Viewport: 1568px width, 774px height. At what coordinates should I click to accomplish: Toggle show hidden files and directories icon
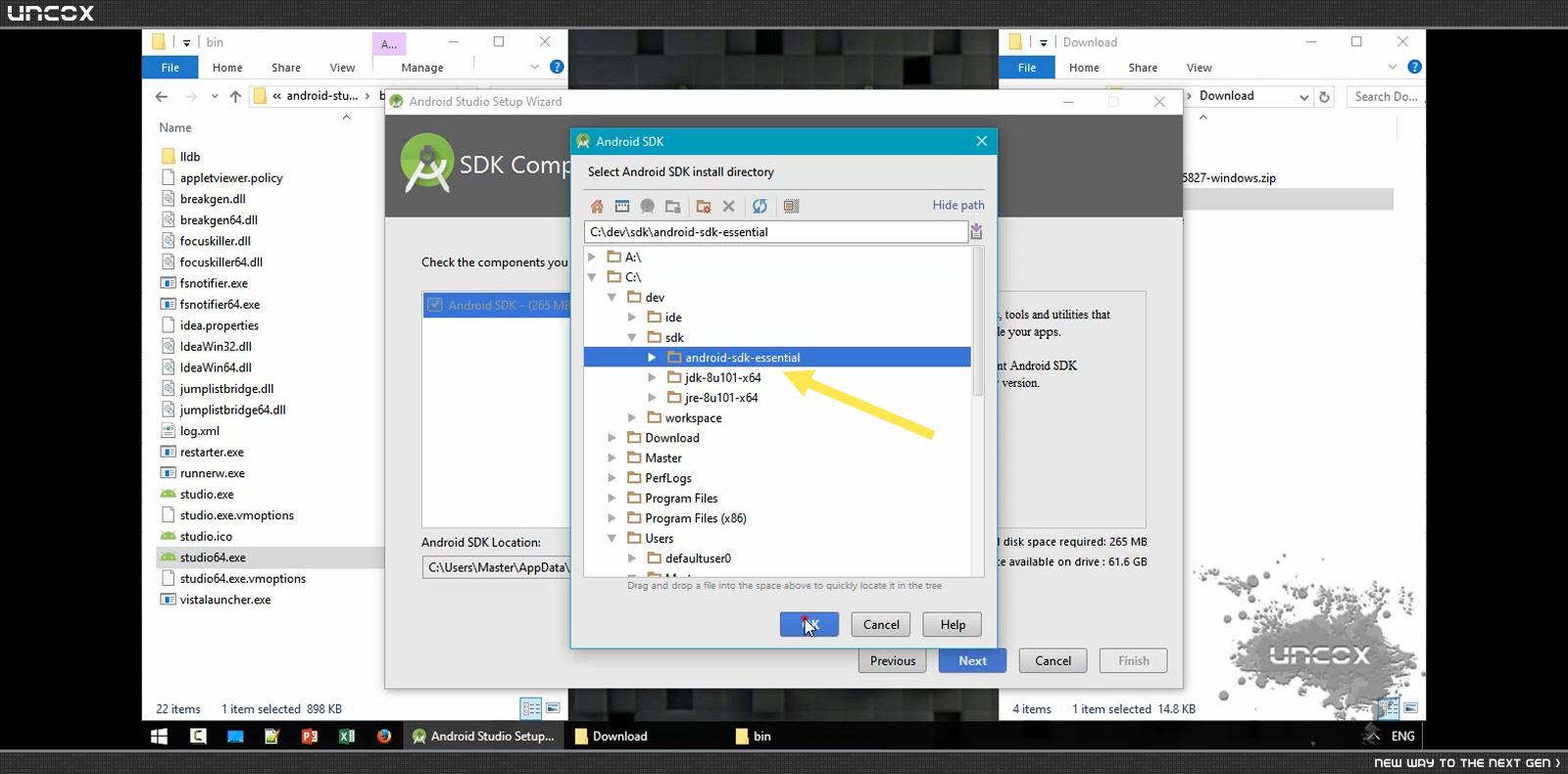[791, 206]
